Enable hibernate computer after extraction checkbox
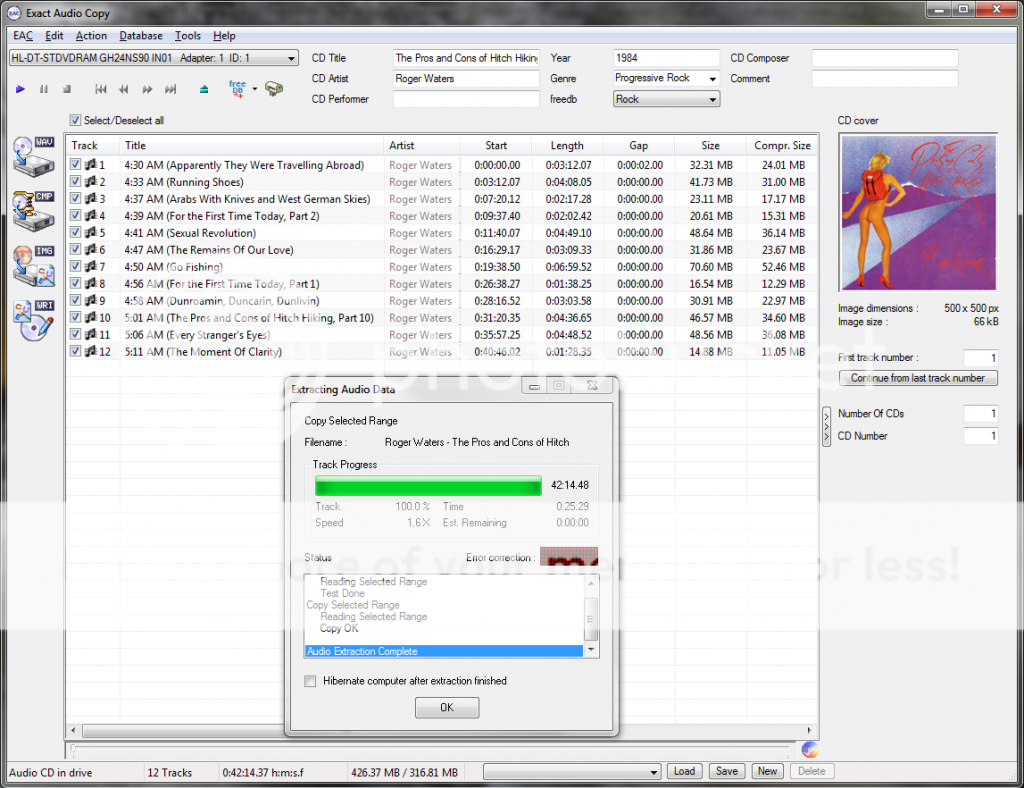Screen dimensions: 1024x788 310,681
